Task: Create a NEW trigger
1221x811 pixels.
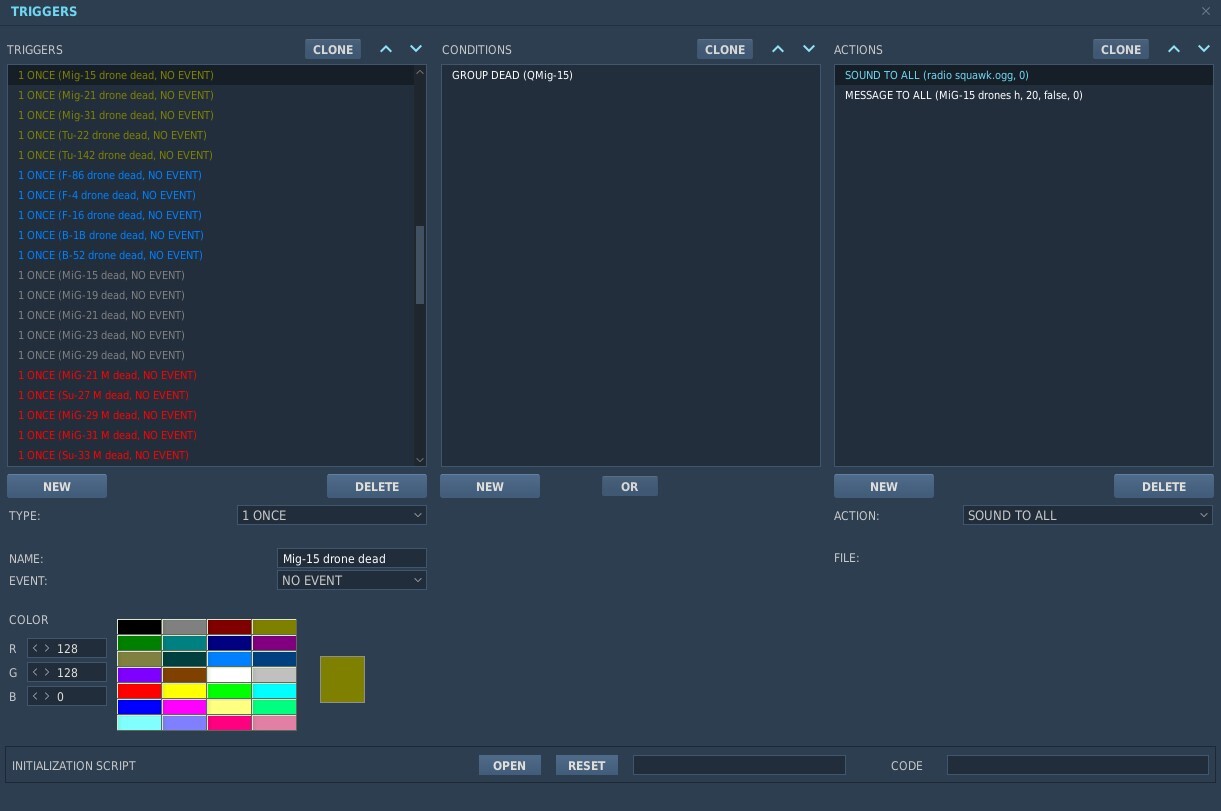Action: tap(57, 486)
